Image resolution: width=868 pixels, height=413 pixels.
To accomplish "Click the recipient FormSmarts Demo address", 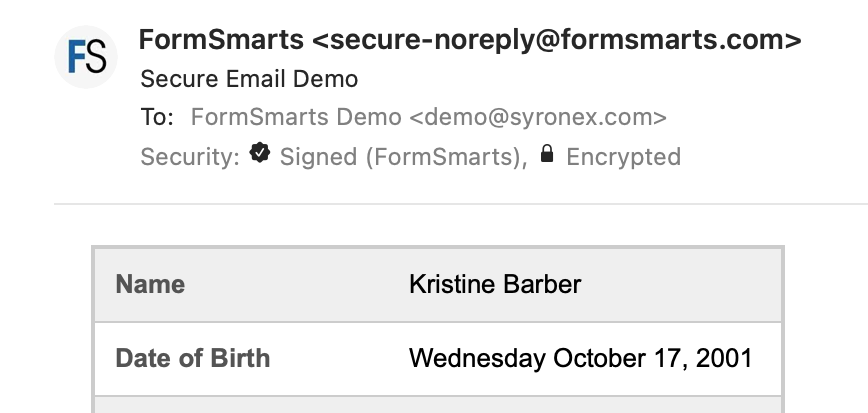I will 428,117.
